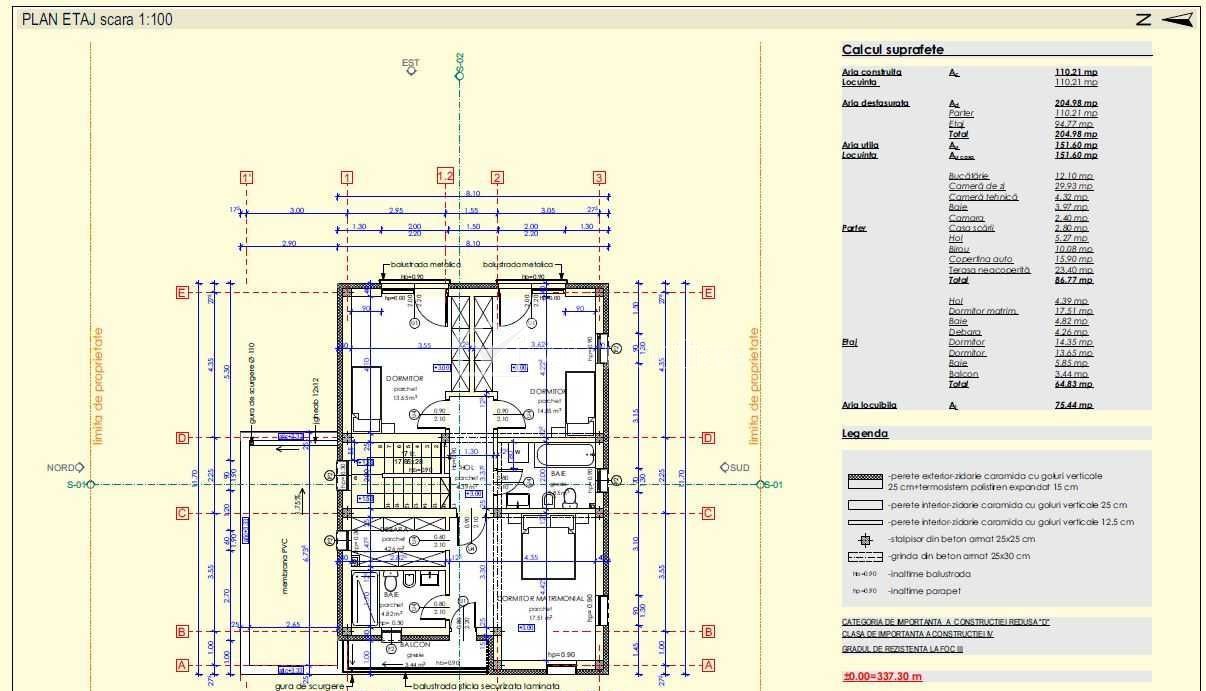Click the 25 cm interior wall legend swatch
1206x691 pixels.
(x=865, y=505)
